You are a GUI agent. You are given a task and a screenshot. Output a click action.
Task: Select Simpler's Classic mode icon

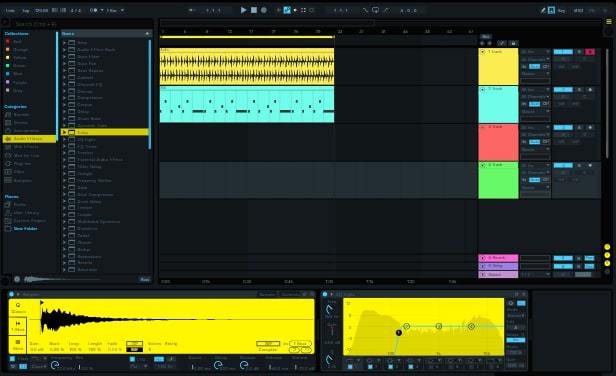pos(18,308)
